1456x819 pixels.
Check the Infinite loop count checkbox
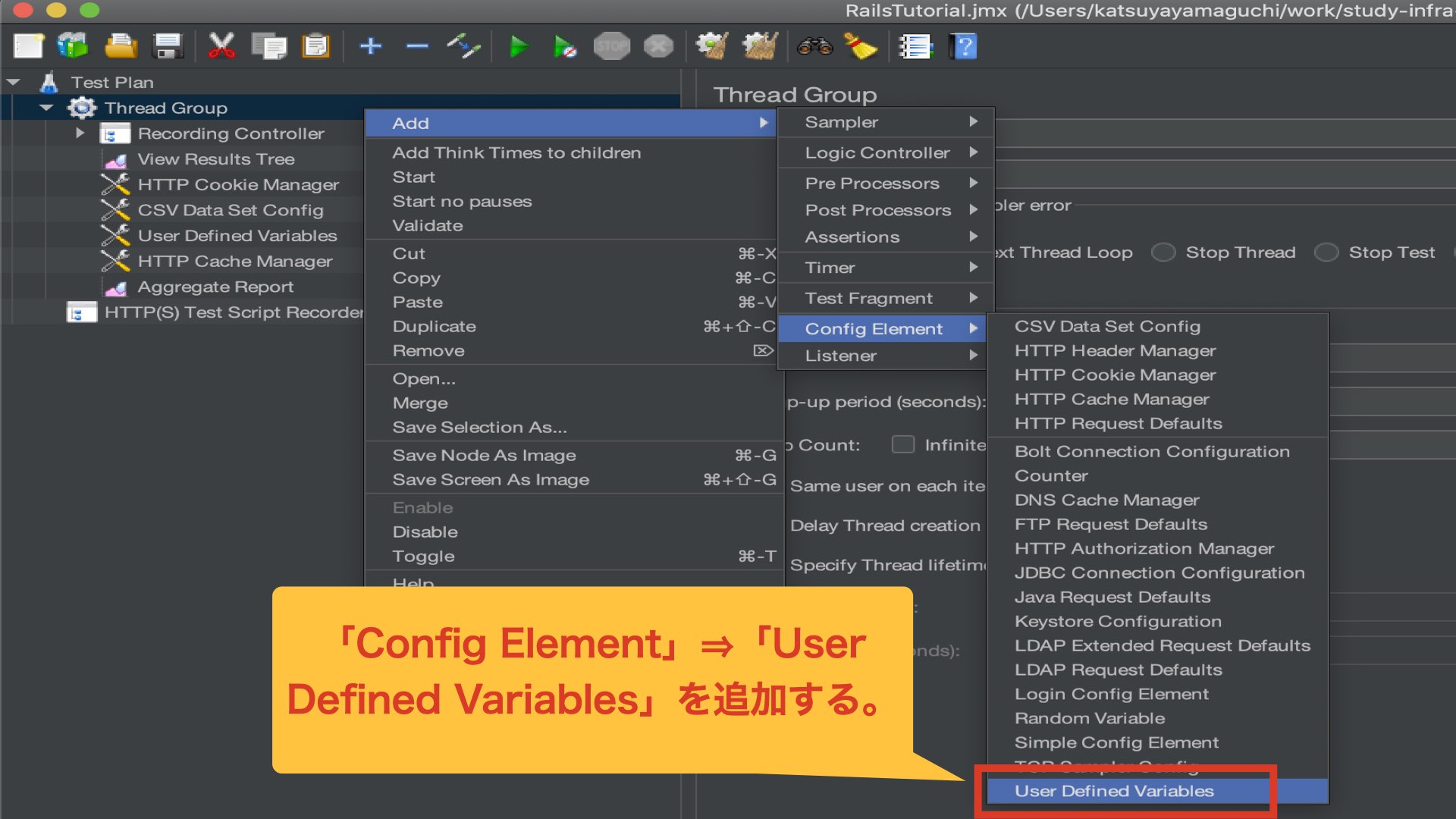click(x=902, y=445)
